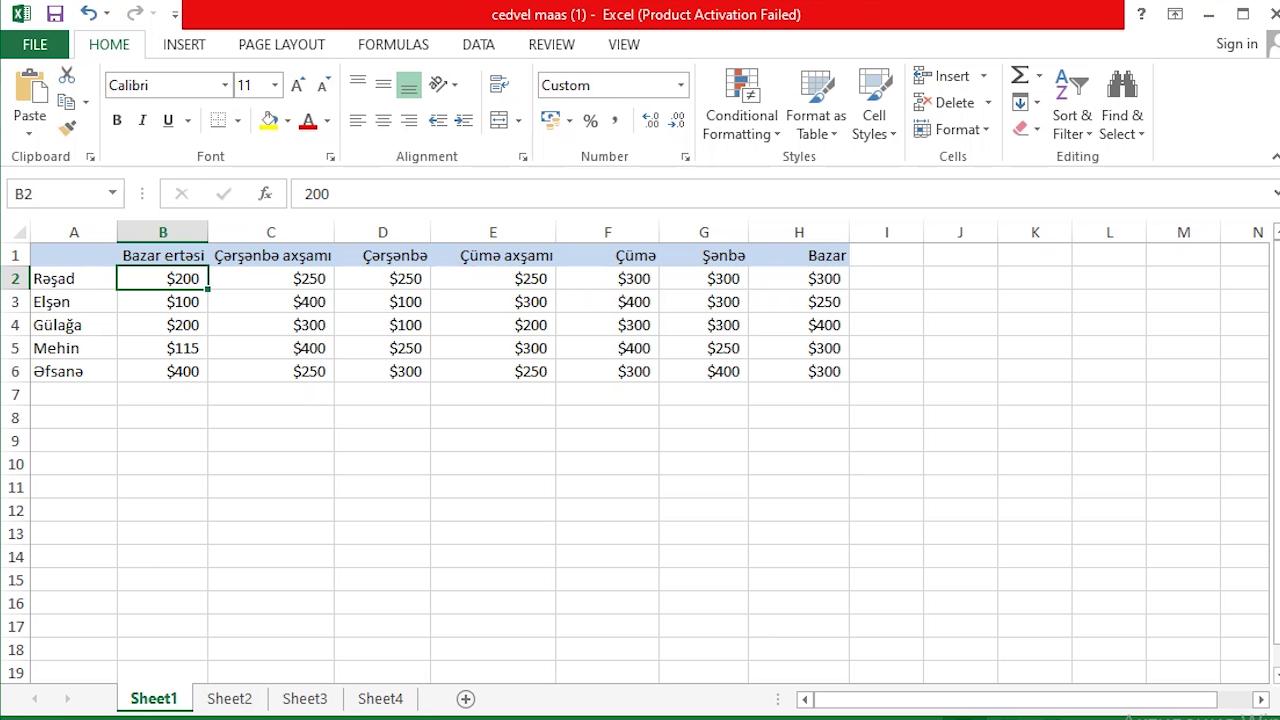
Task: Open the Alignment dialog launcher
Action: [523, 157]
